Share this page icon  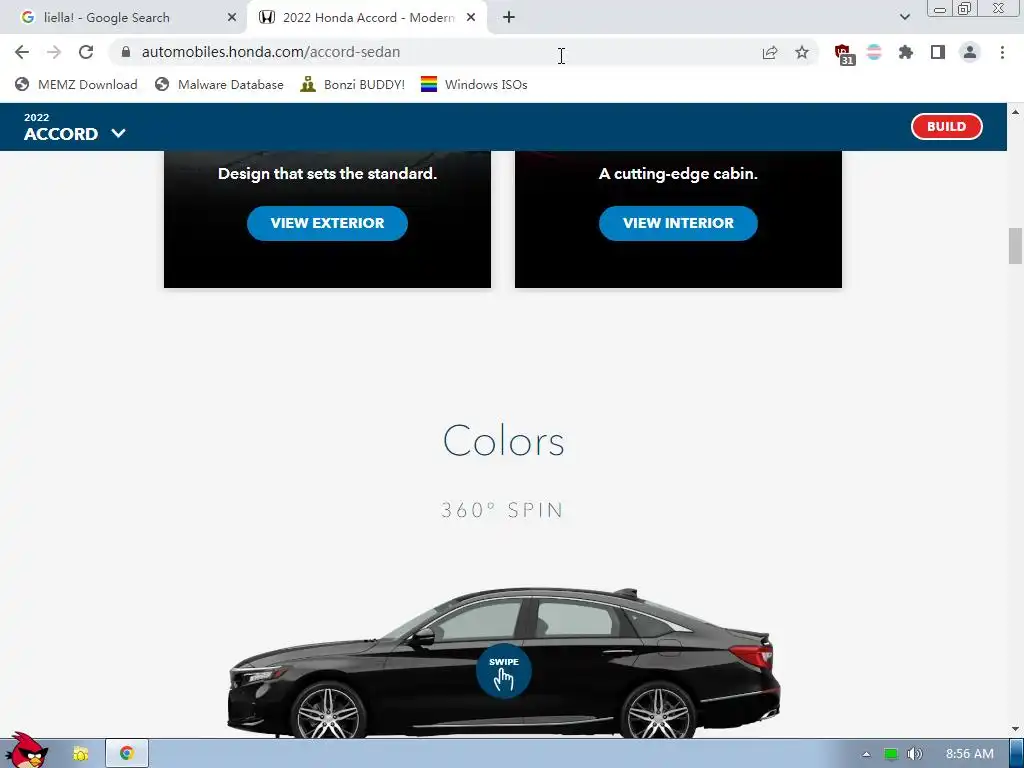pos(770,52)
